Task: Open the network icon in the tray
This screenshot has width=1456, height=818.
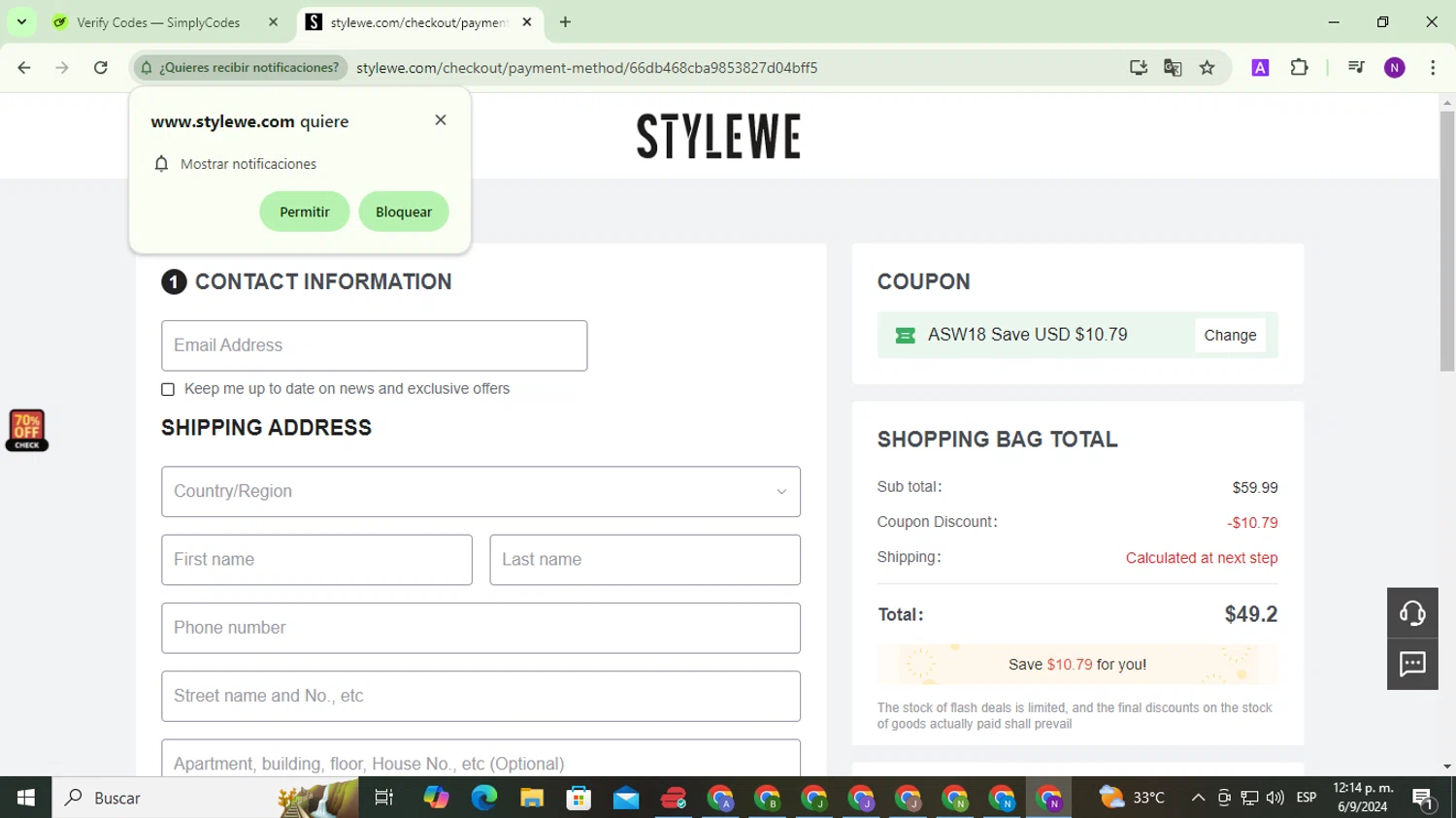Action: pos(1249,798)
